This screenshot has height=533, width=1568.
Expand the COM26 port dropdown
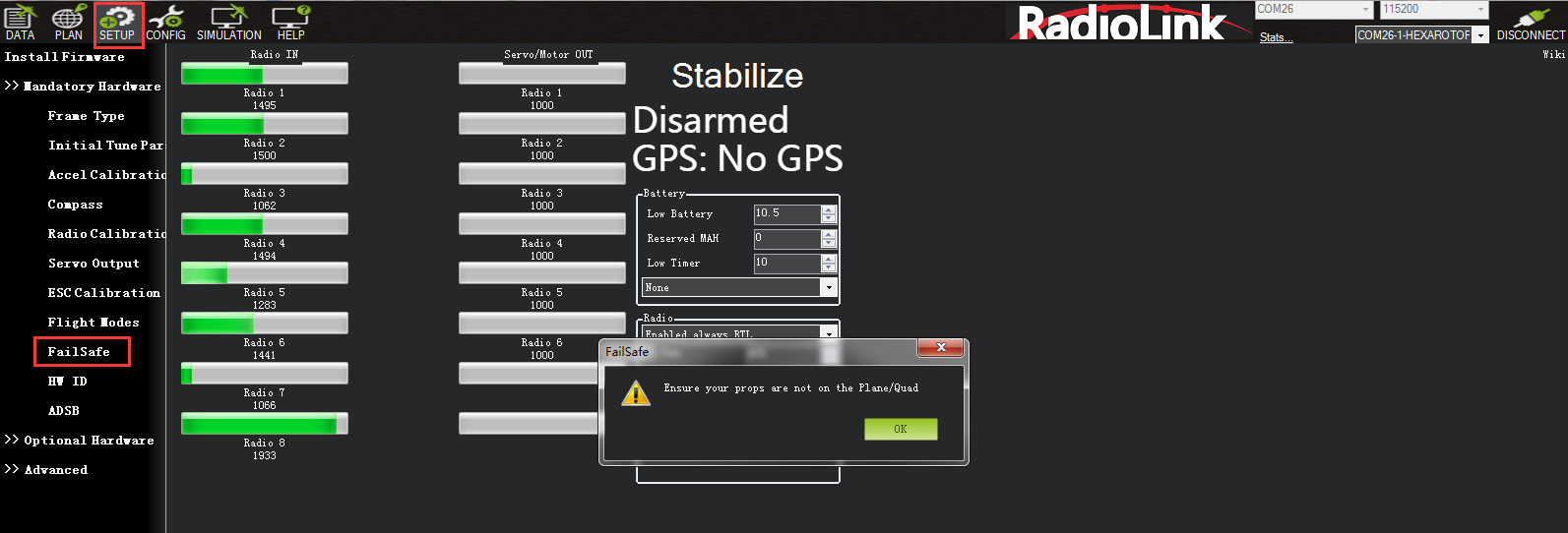1365,10
